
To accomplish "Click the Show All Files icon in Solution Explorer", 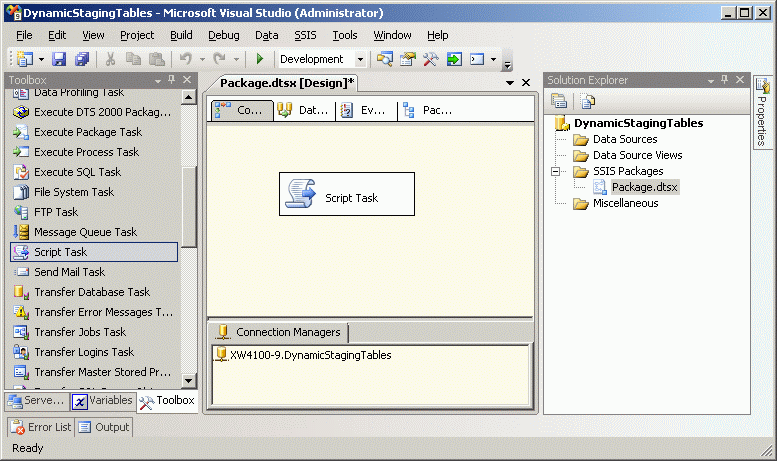I will 588,101.
